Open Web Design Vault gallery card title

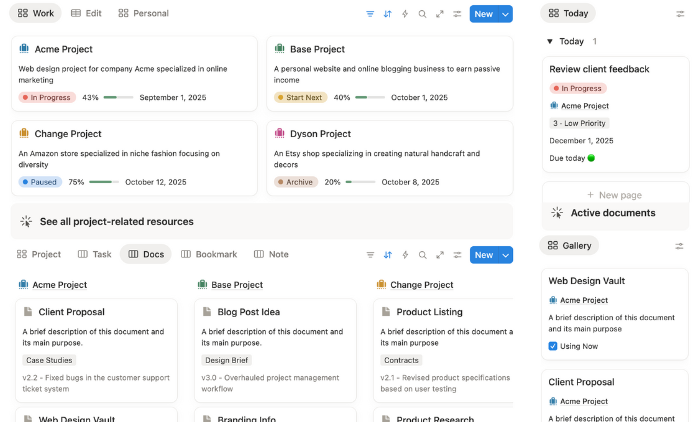pos(587,281)
